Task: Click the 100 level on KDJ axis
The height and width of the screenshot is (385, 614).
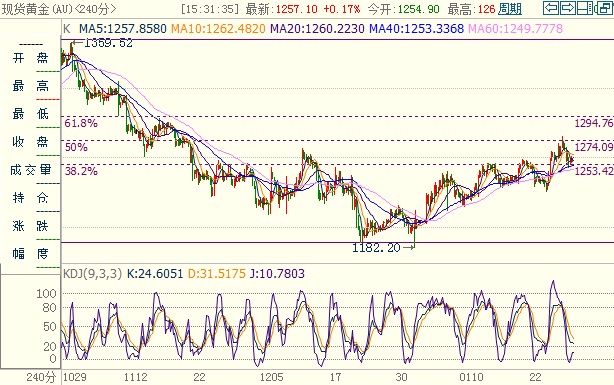Action: (47, 294)
